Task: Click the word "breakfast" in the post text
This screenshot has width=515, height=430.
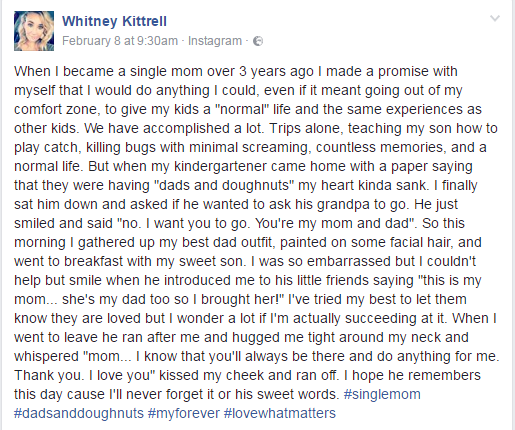Action: point(93,261)
